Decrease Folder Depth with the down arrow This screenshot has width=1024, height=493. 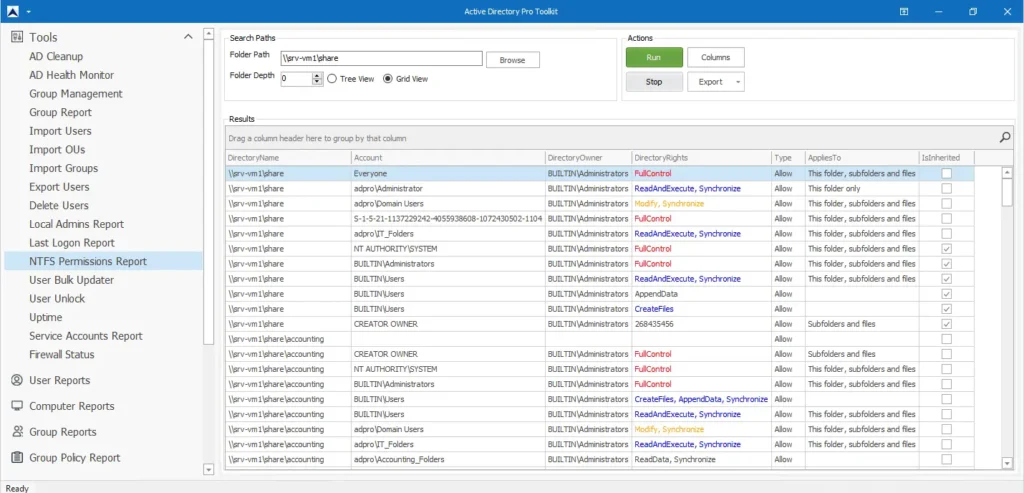(317, 82)
